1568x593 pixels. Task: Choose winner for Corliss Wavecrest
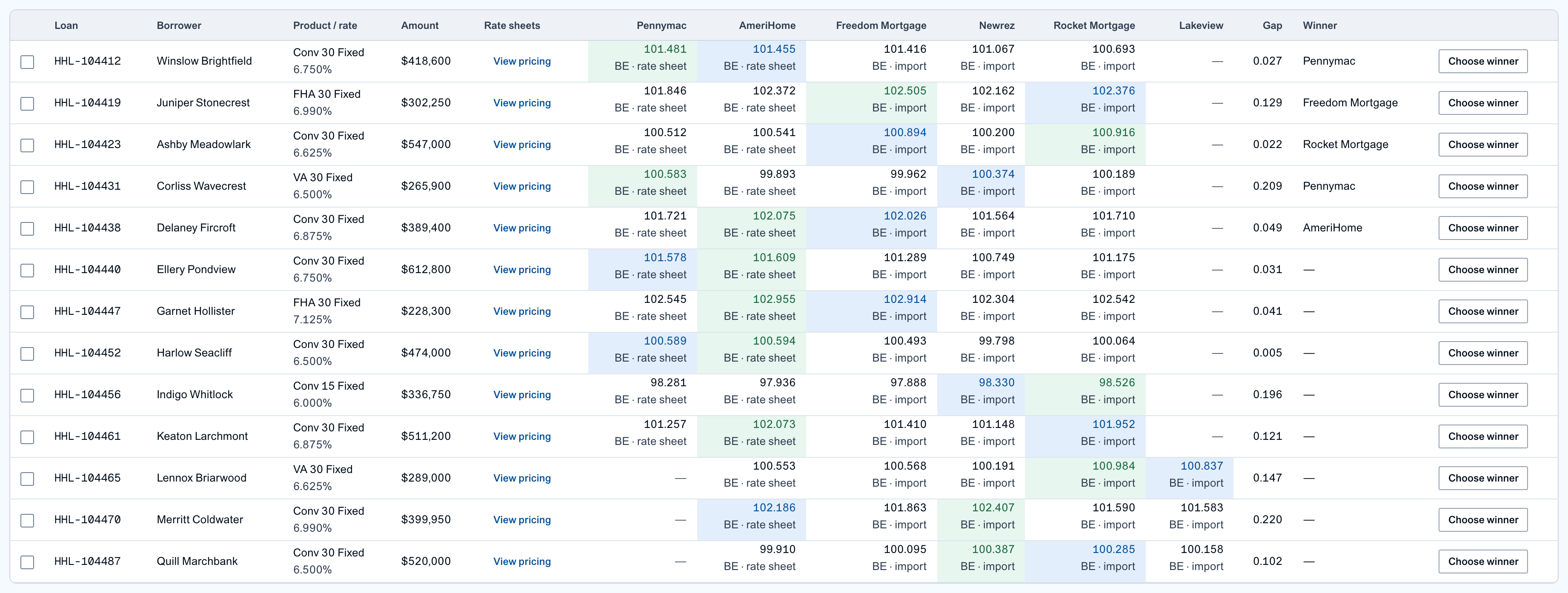coord(1483,187)
